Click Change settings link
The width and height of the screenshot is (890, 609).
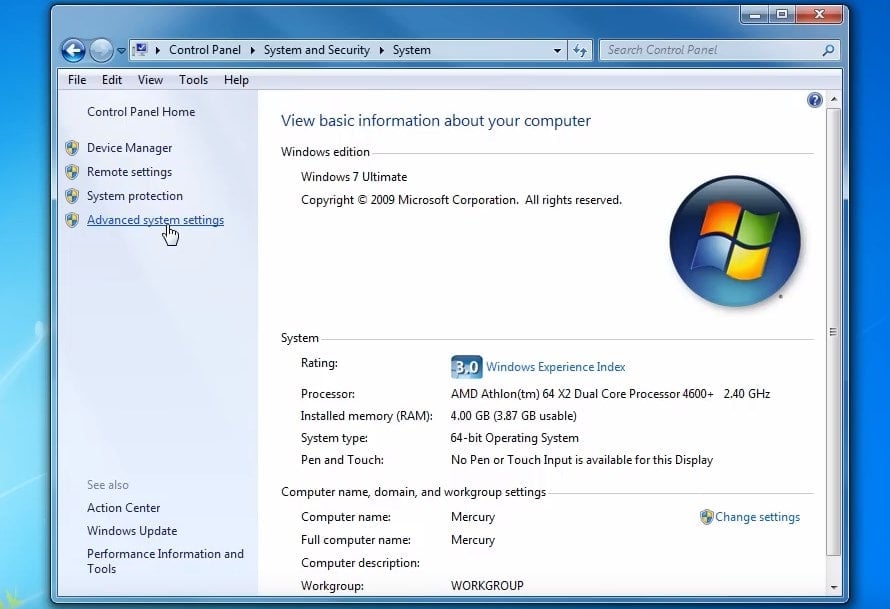pyautogui.click(x=757, y=517)
